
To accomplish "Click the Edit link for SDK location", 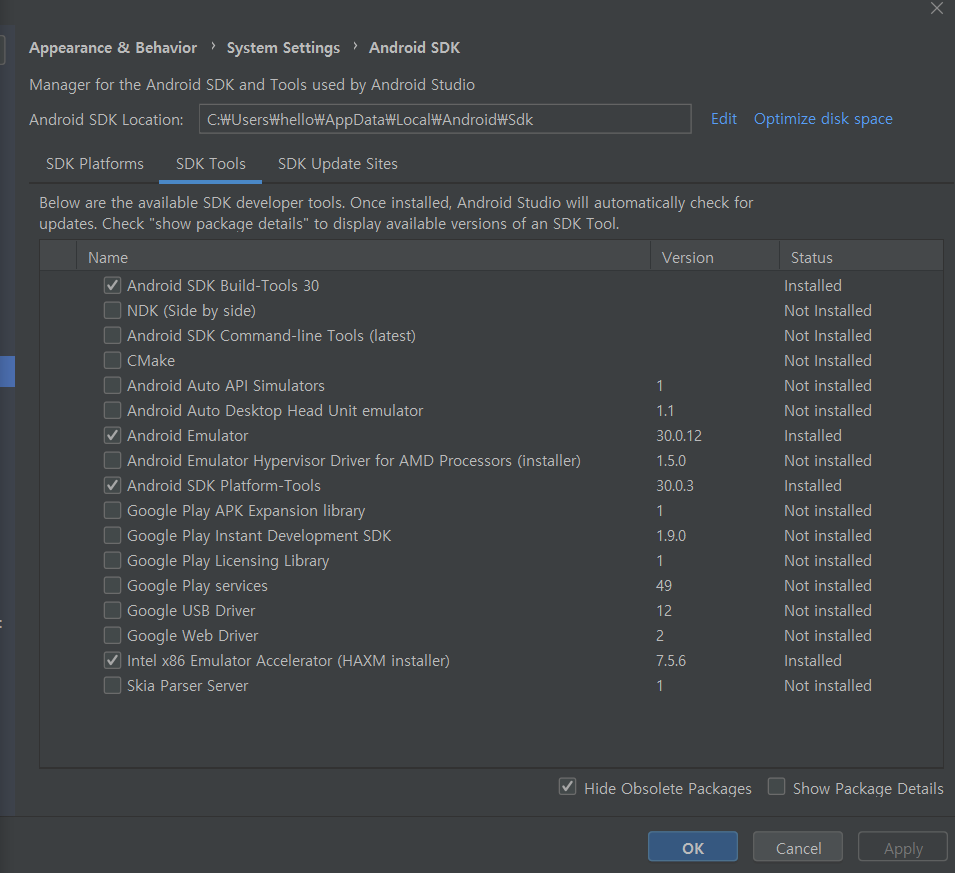I will [724, 119].
